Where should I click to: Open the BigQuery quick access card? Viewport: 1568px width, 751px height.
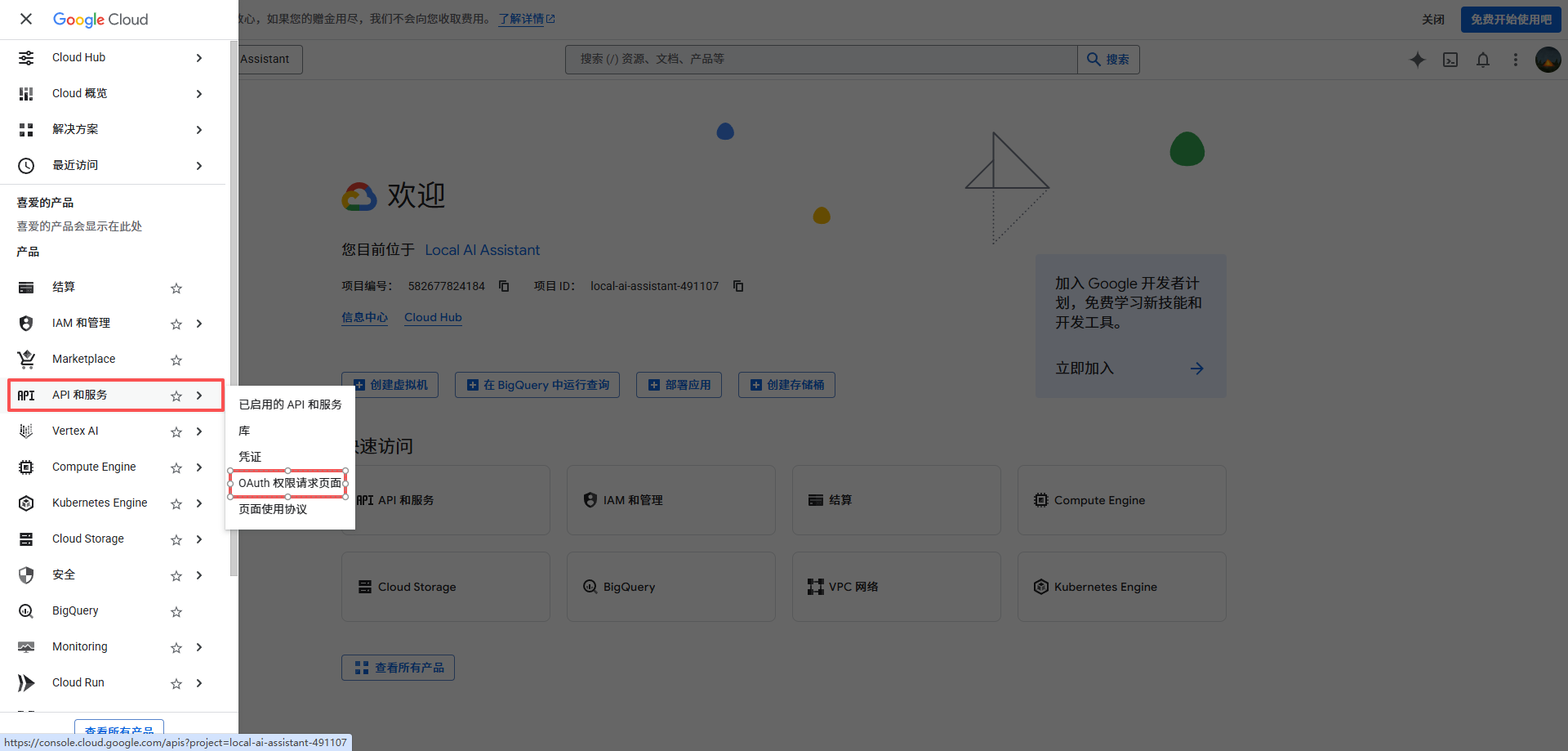(671, 587)
